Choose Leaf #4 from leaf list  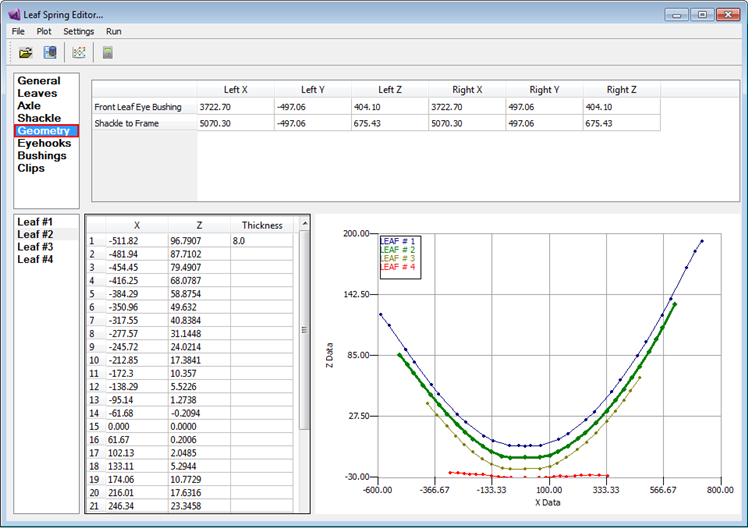(35, 259)
